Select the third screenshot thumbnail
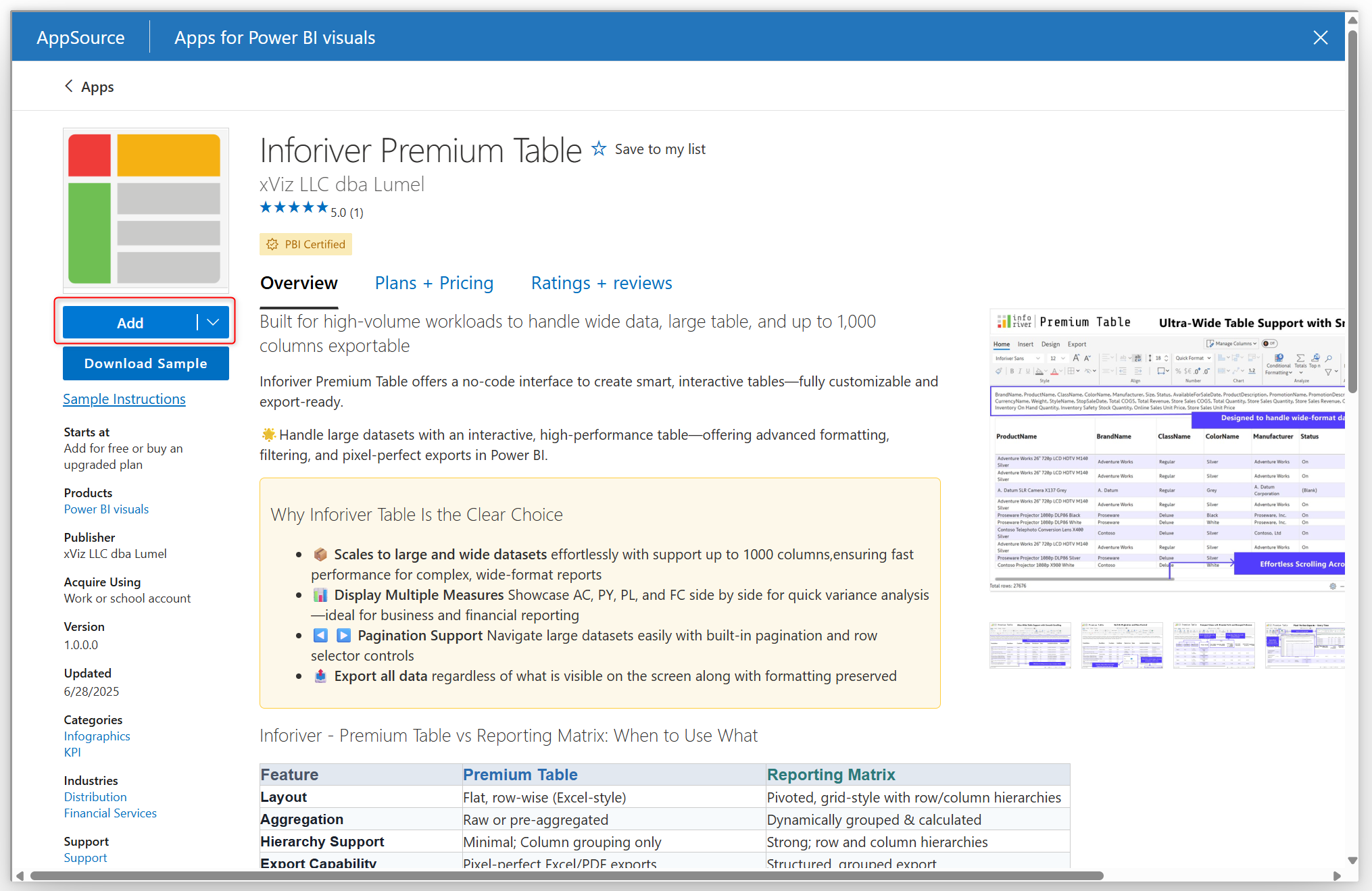The image size is (1372, 891). tap(1214, 645)
